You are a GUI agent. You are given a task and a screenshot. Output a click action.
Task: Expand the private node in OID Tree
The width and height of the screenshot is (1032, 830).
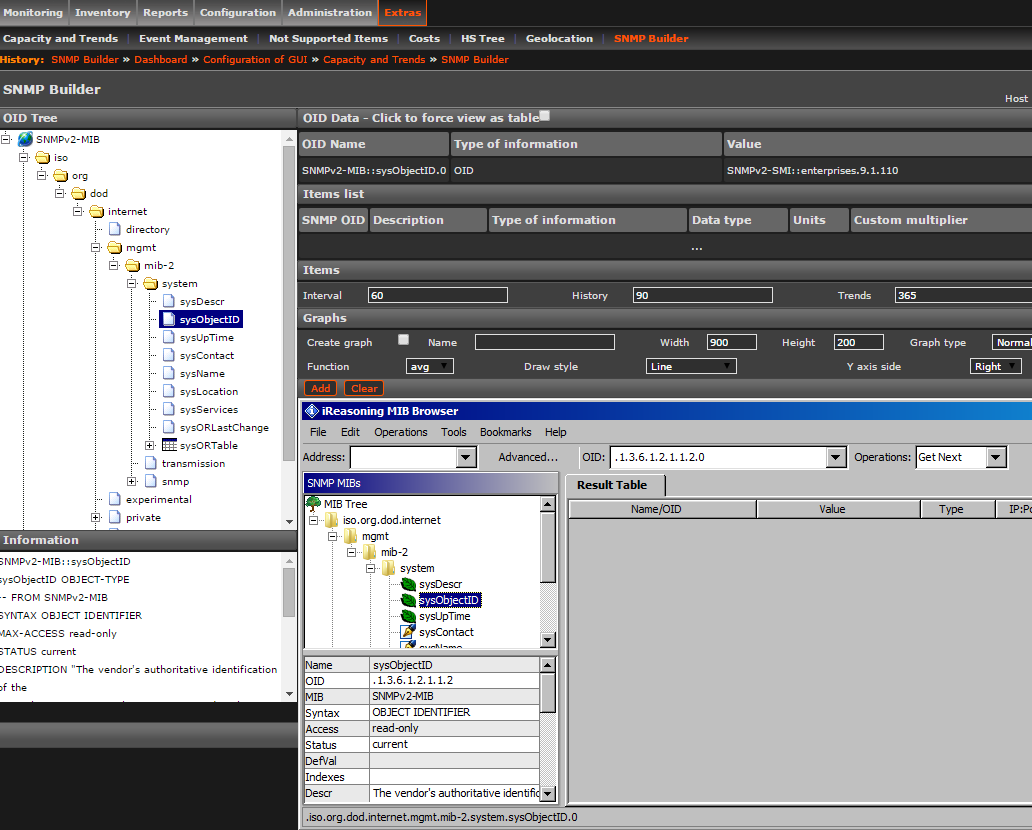pos(96,518)
